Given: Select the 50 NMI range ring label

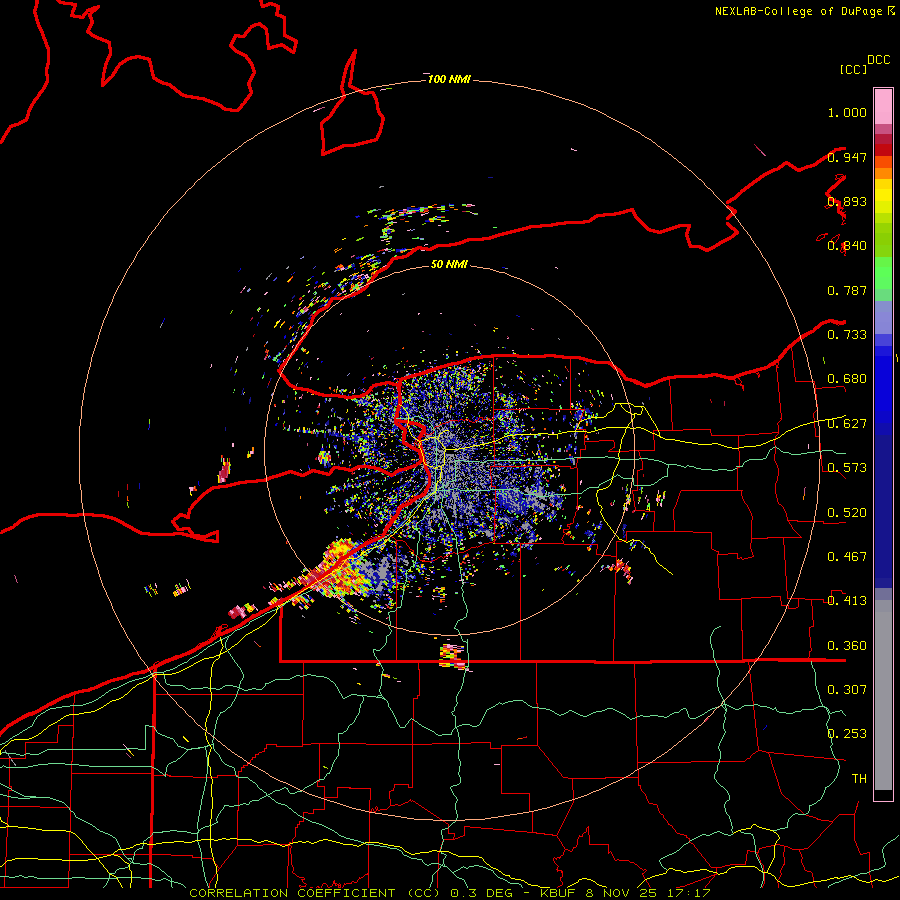Looking at the screenshot, I should pos(449,264).
